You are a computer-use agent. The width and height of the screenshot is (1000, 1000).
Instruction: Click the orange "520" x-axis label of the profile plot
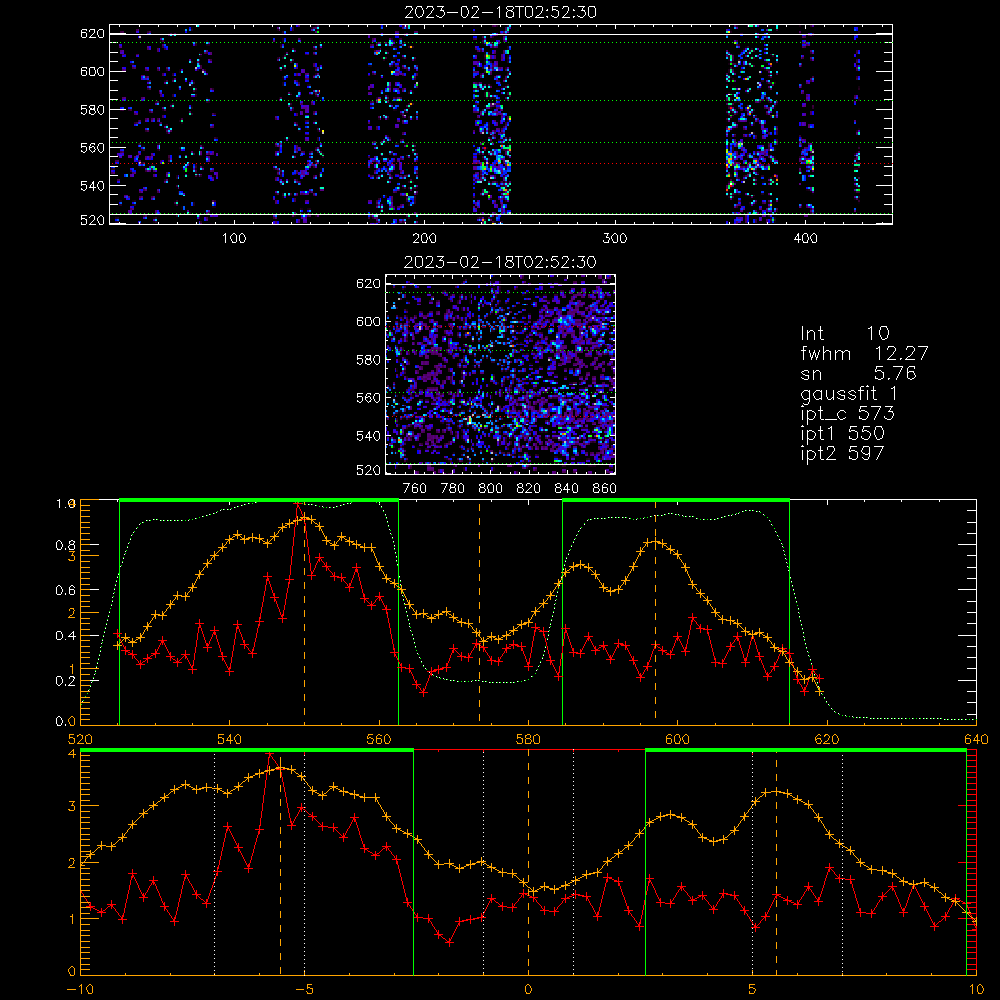pyautogui.click(x=80, y=740)
